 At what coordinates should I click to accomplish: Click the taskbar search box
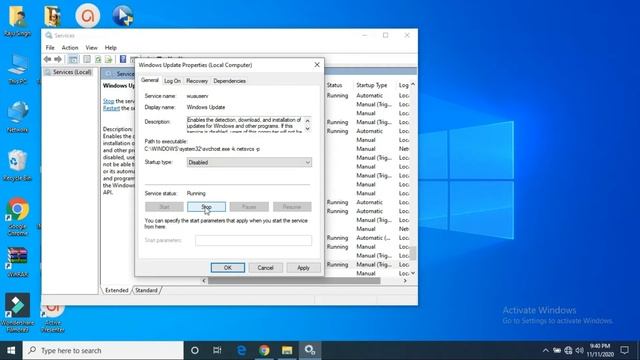(103, 350)
